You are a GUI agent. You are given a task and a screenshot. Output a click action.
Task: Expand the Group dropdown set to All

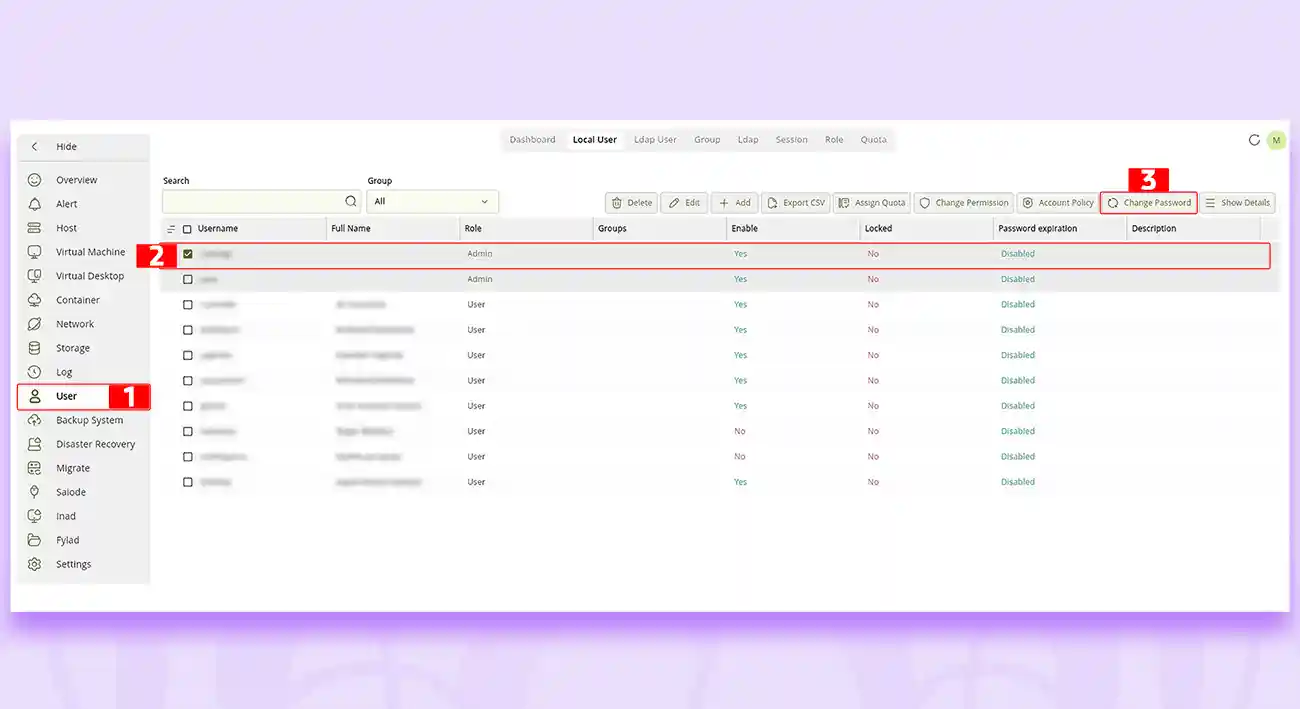pos(432,202)
